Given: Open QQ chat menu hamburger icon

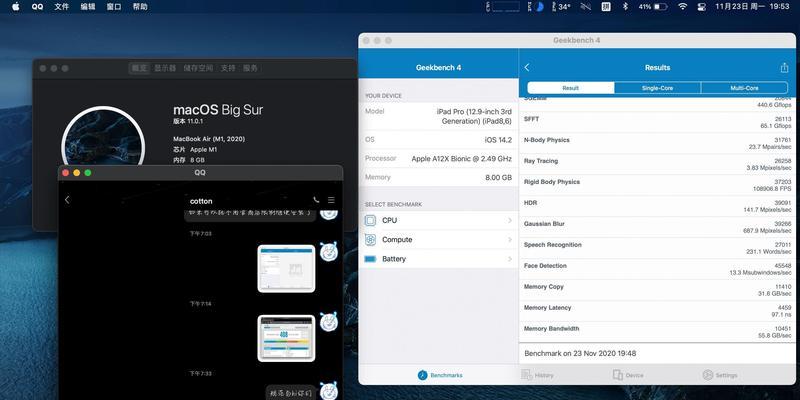Looking at the screenshot, I should point(331,200).
